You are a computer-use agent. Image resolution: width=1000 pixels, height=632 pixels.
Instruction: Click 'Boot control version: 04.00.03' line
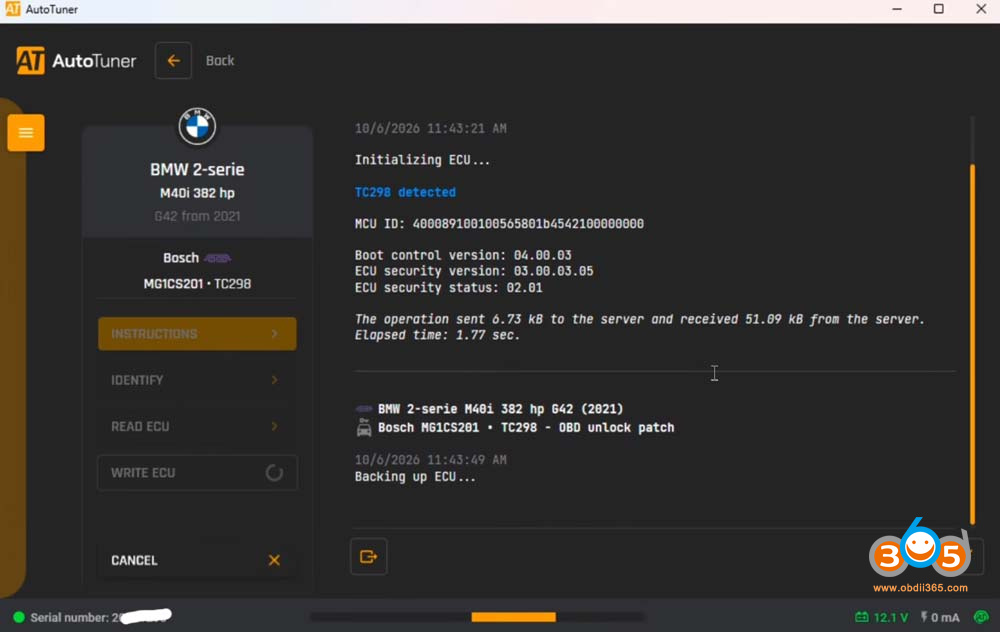click(x=463, y=255)
